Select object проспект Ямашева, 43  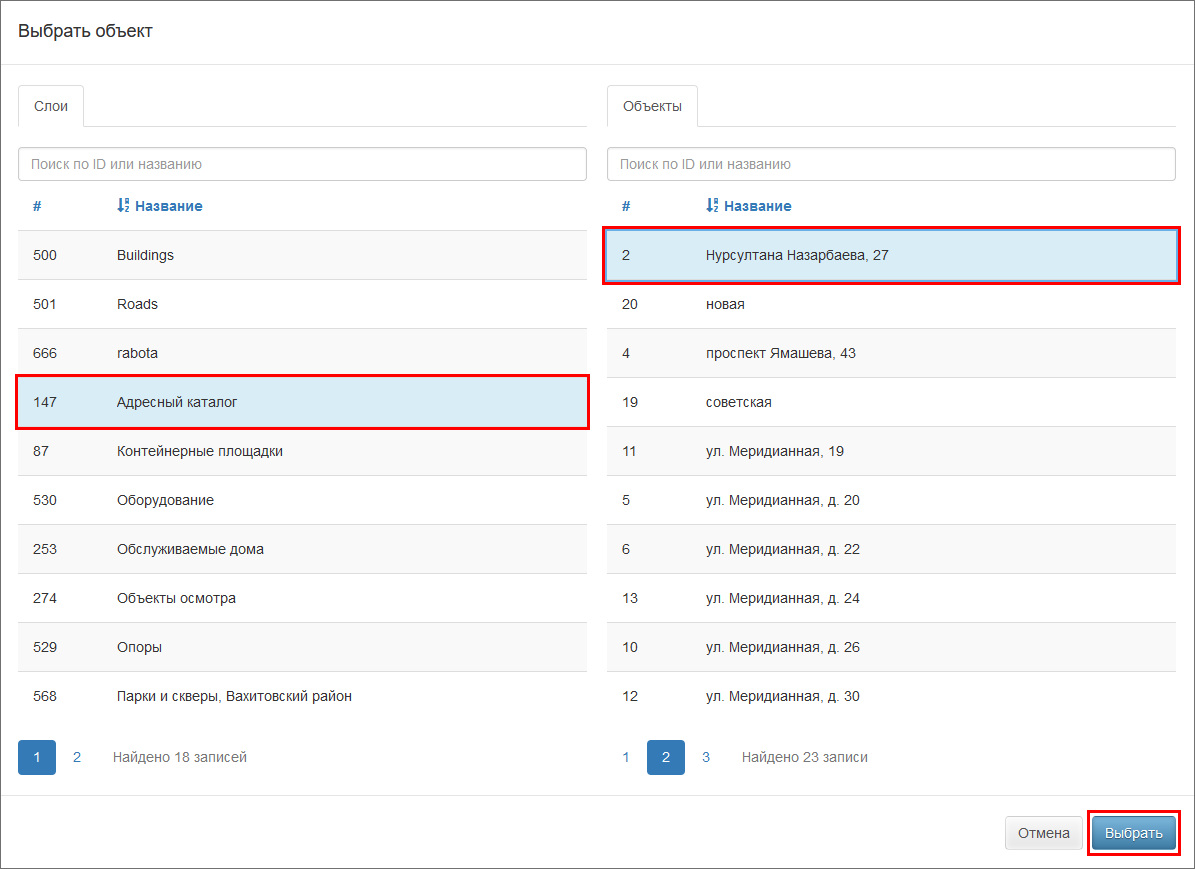(890, 353)
